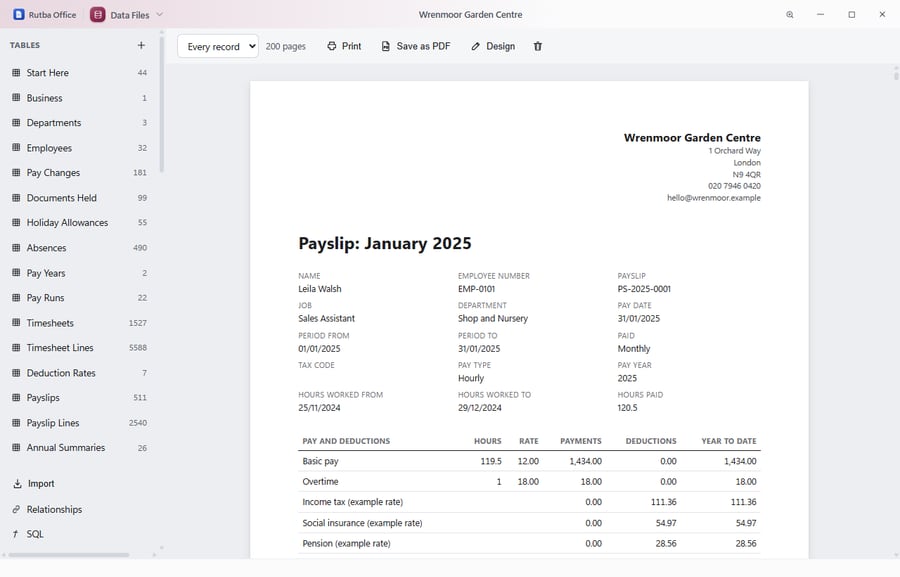Click the employee name Leila Walsh
Screen dimensions: 900x577
(320, 289)
